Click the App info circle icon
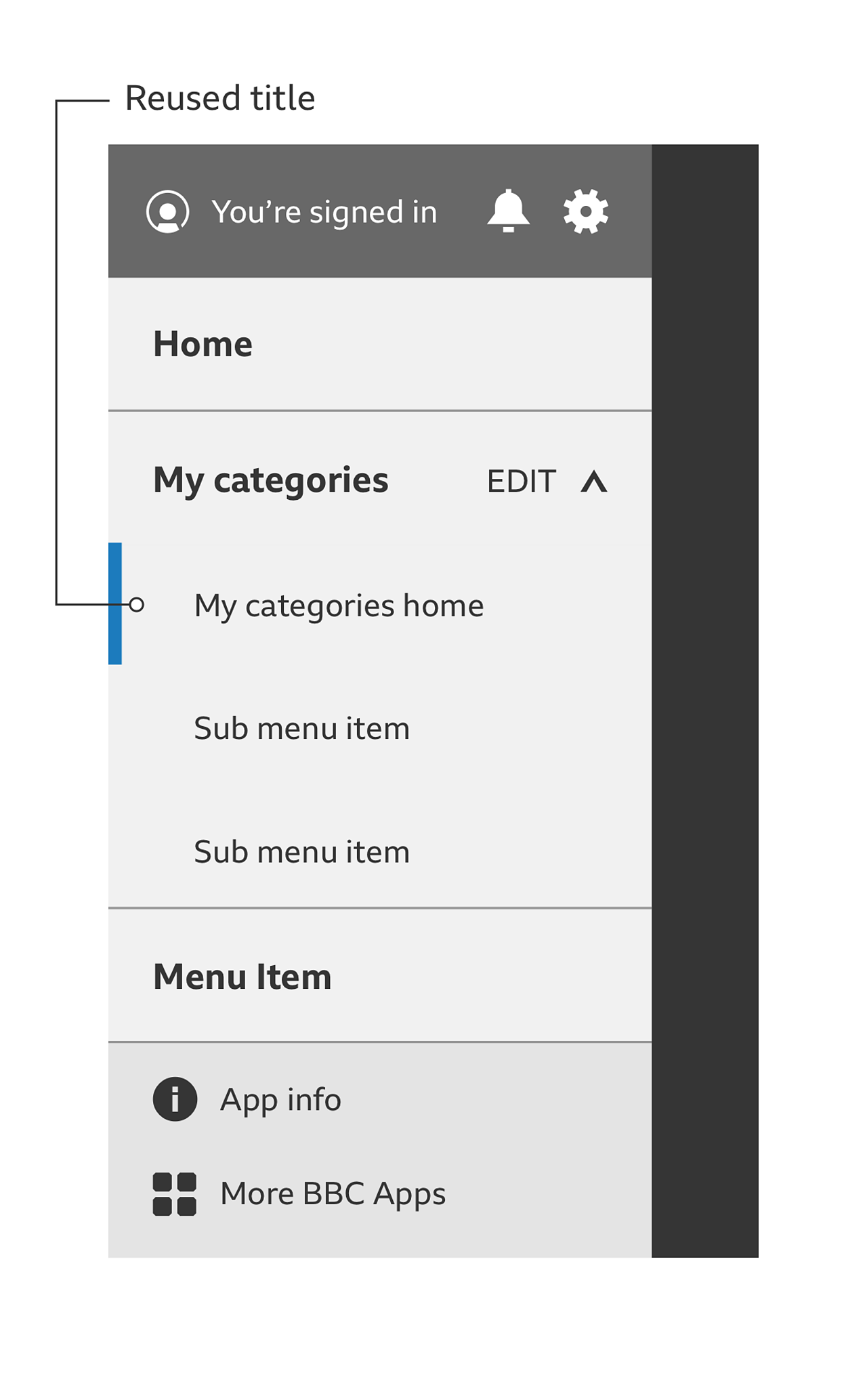867x1400 pixels. (175, 1099)
